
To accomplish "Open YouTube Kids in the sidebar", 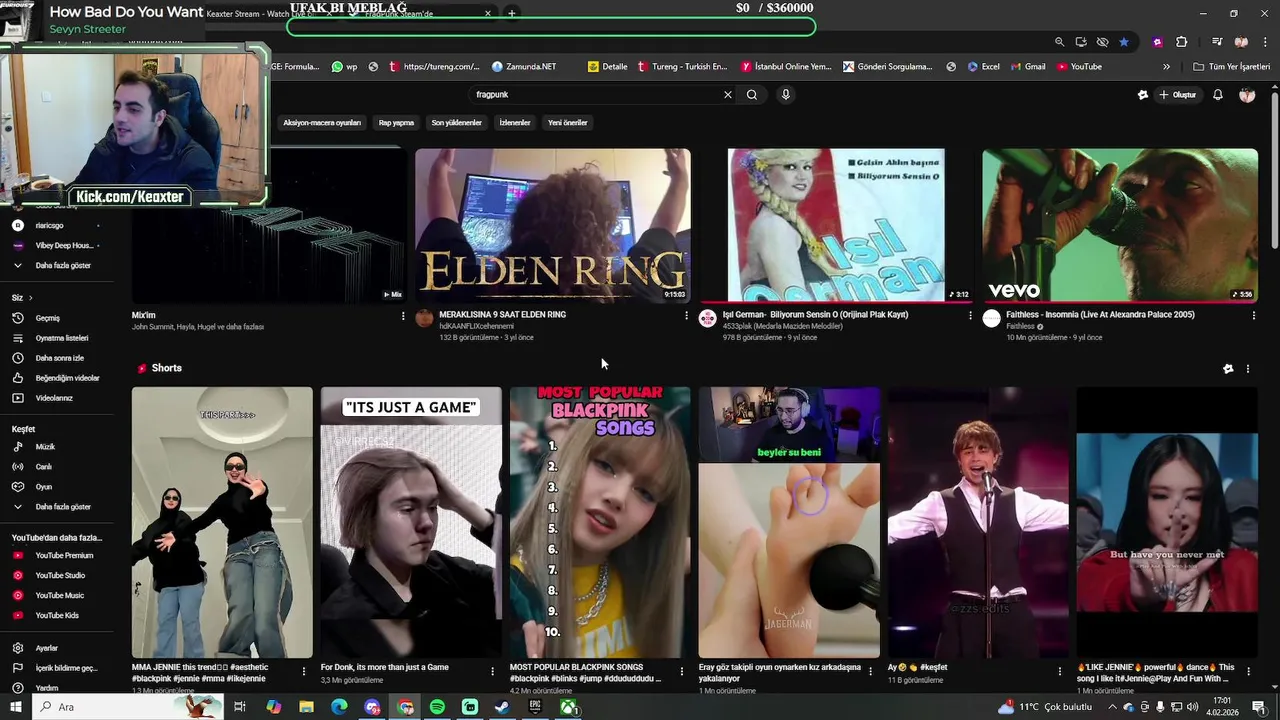I will click(57, 616).
